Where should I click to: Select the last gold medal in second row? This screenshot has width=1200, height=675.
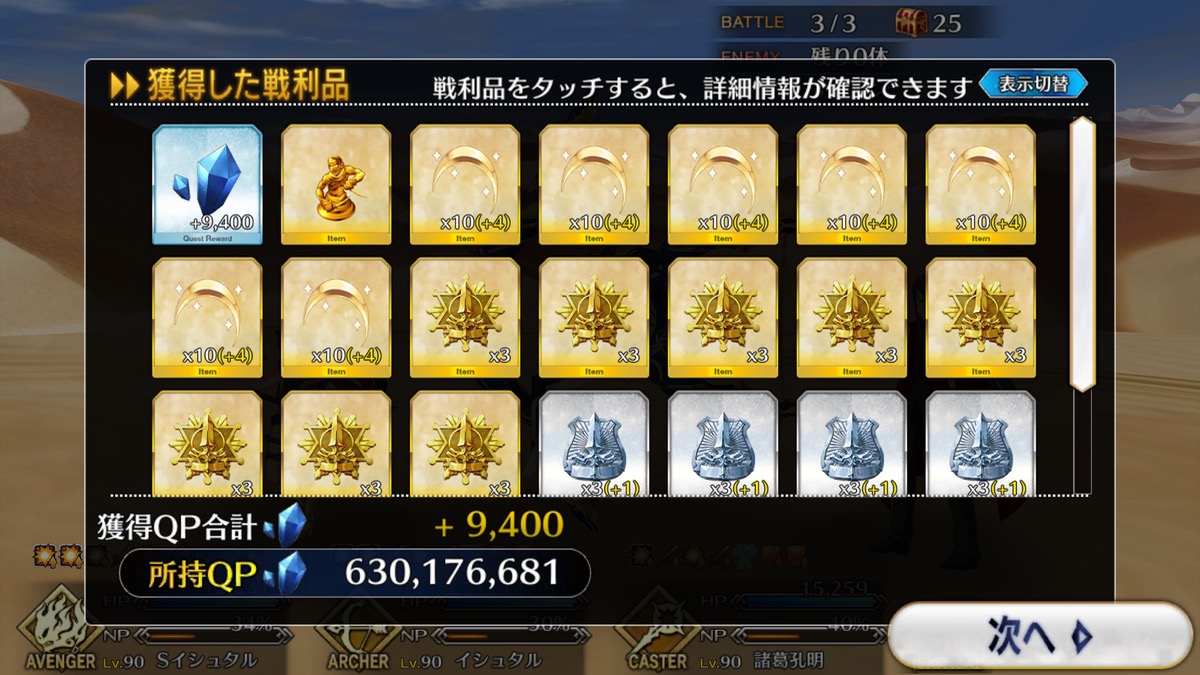pos(981,318)
